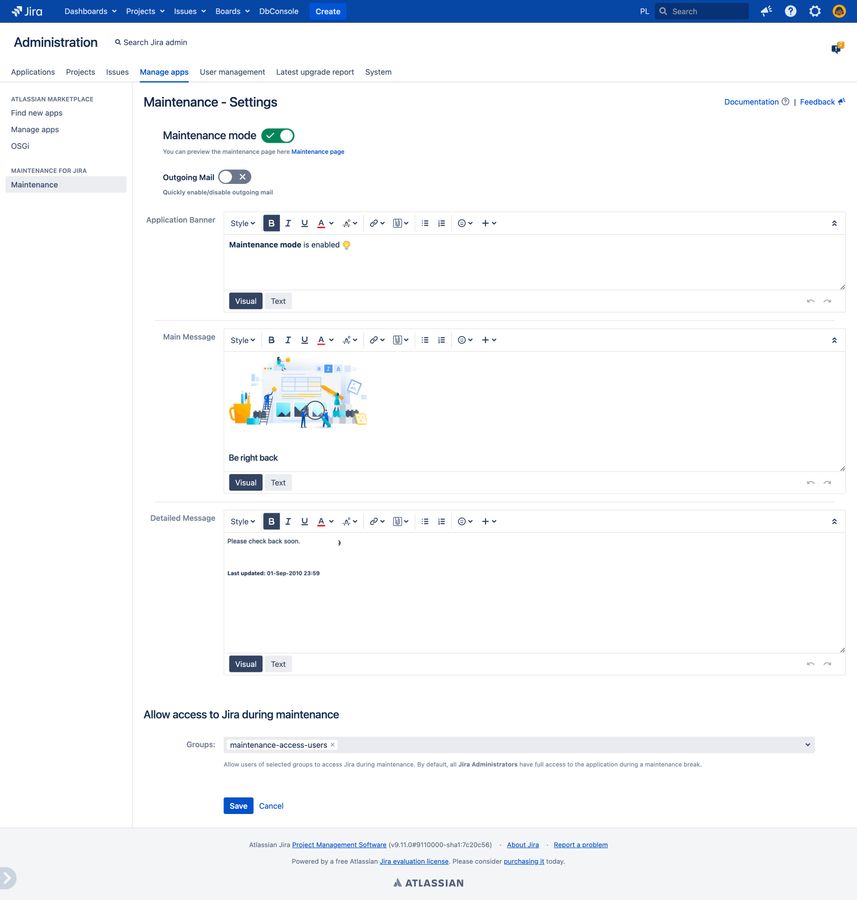Screen dimensions: 857x900
Task: Open Style dropdown in Main Message editor
Action: coord(242,340)
